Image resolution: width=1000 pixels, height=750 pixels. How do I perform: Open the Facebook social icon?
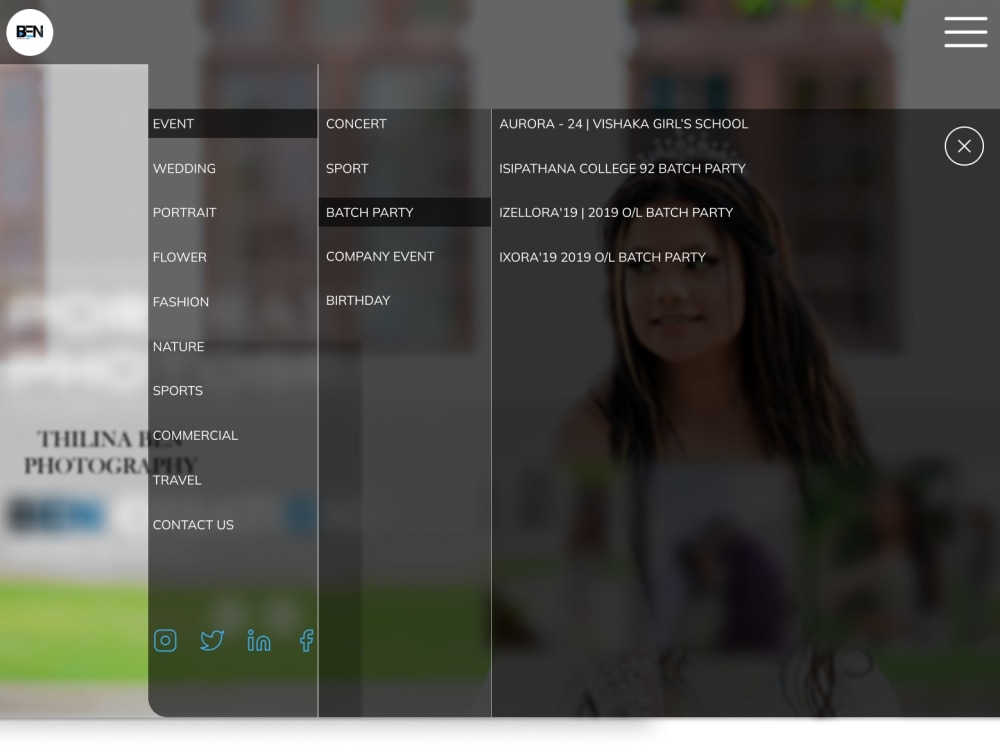click(x=307, y=640)
